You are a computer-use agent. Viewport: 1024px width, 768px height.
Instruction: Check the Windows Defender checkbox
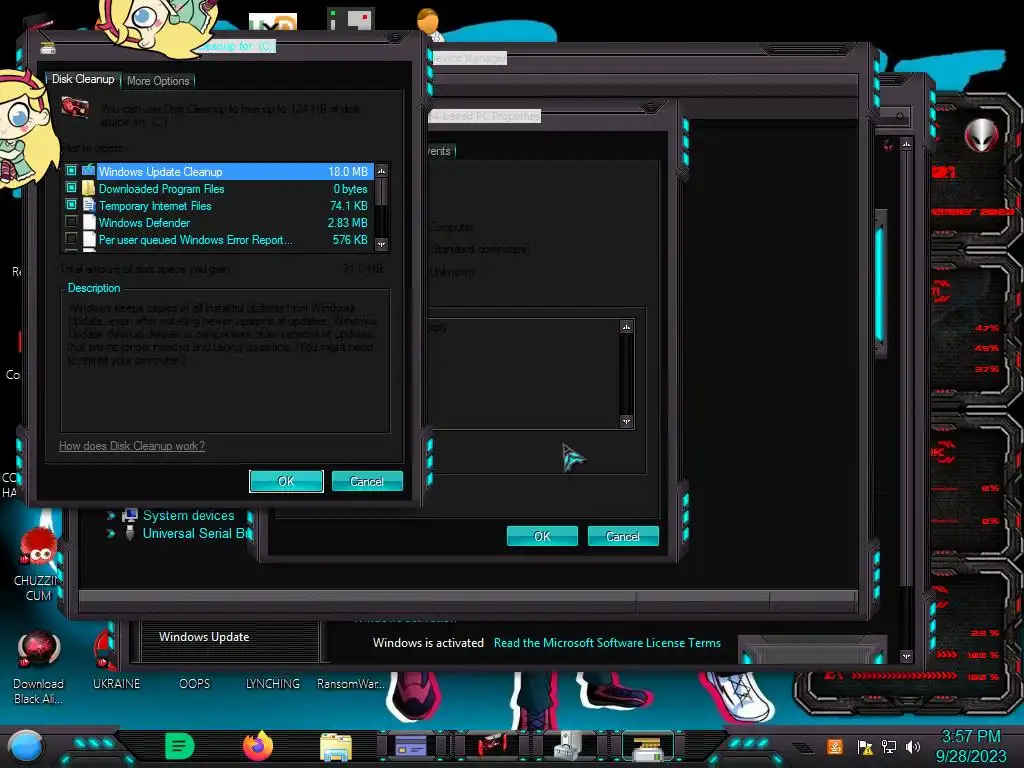coord(71,222)
